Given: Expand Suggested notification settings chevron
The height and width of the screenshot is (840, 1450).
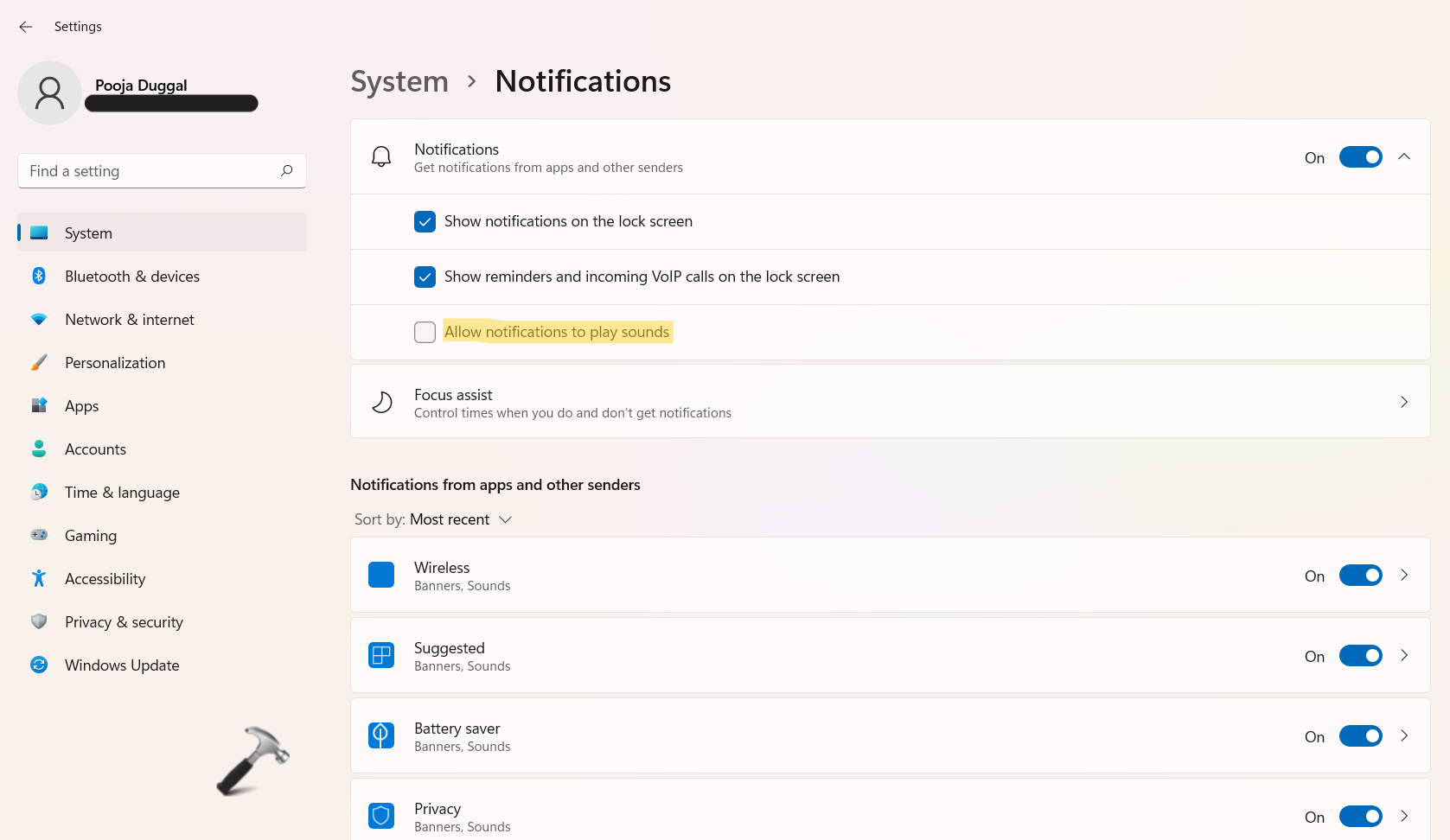Looking at the screenshot, I should pyautogui.click(x=1404, y=656).
